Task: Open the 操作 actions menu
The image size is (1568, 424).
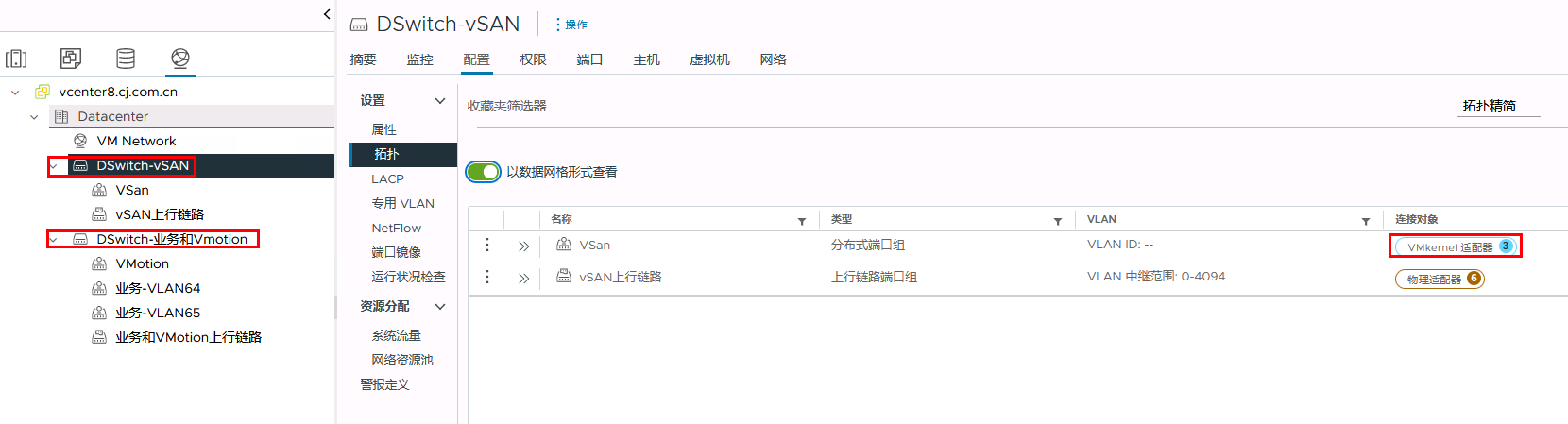Action: pyautogui.click(x=571, y=25)
